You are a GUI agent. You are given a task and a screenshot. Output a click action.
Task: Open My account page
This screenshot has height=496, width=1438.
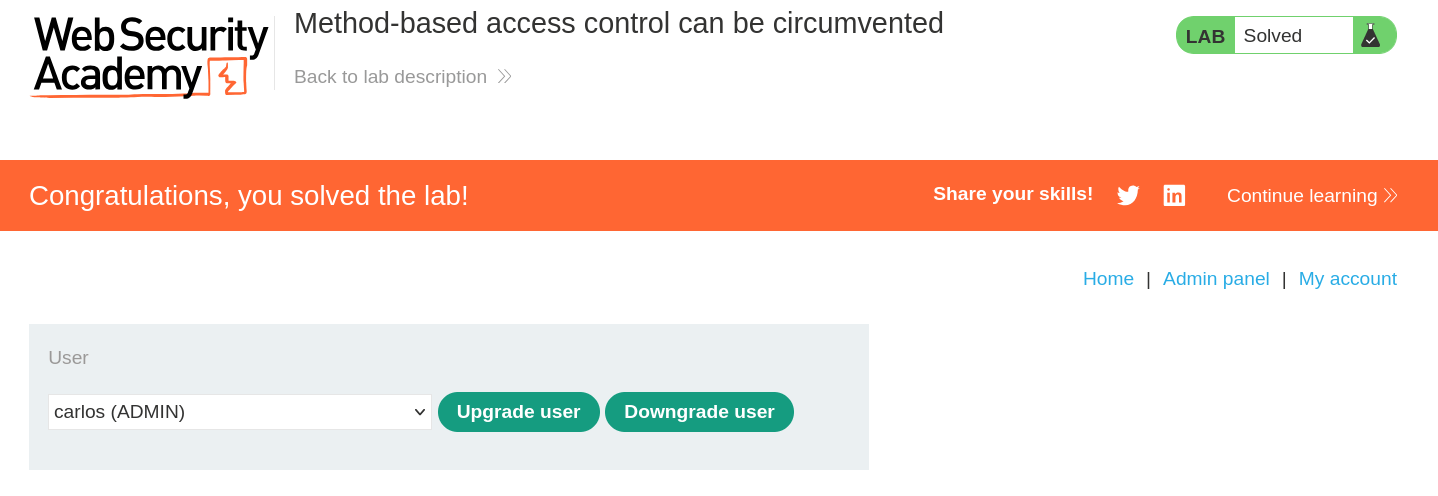(x=1347, y=279)
